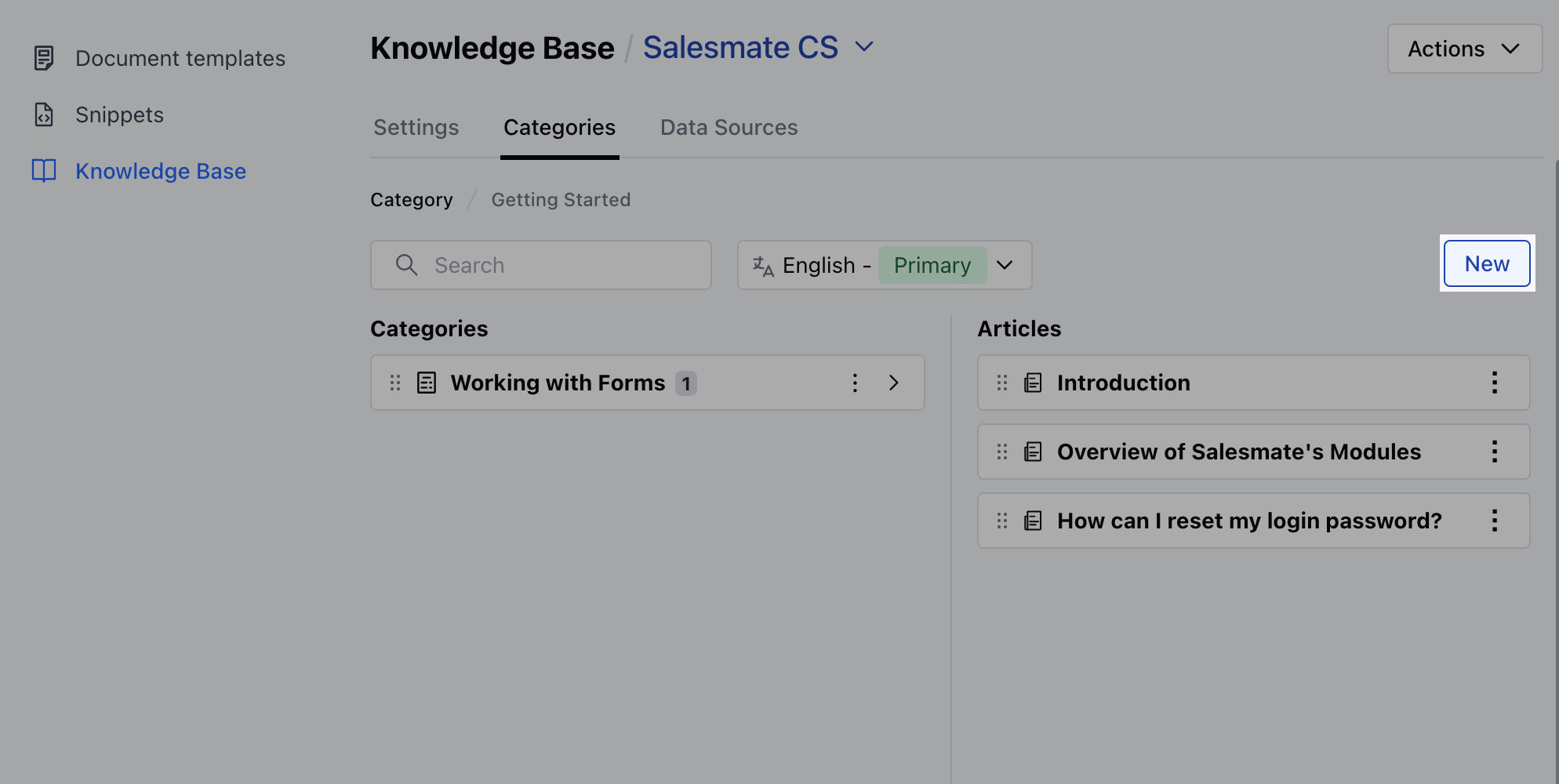
Task: Focus the Search input field
Action: tap(541, 265)
